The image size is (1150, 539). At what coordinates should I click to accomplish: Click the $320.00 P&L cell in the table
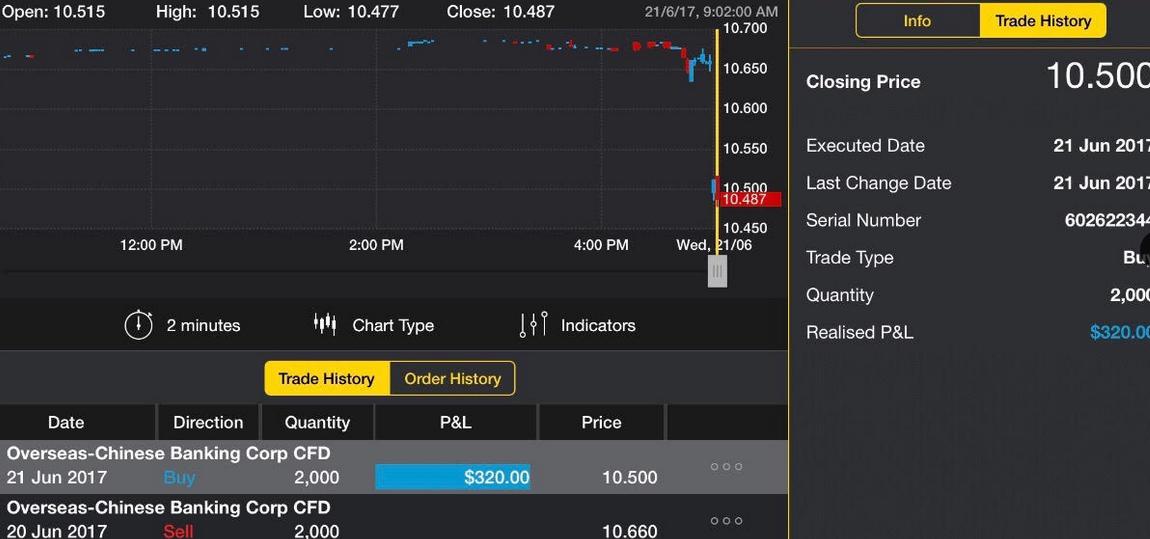453,477
